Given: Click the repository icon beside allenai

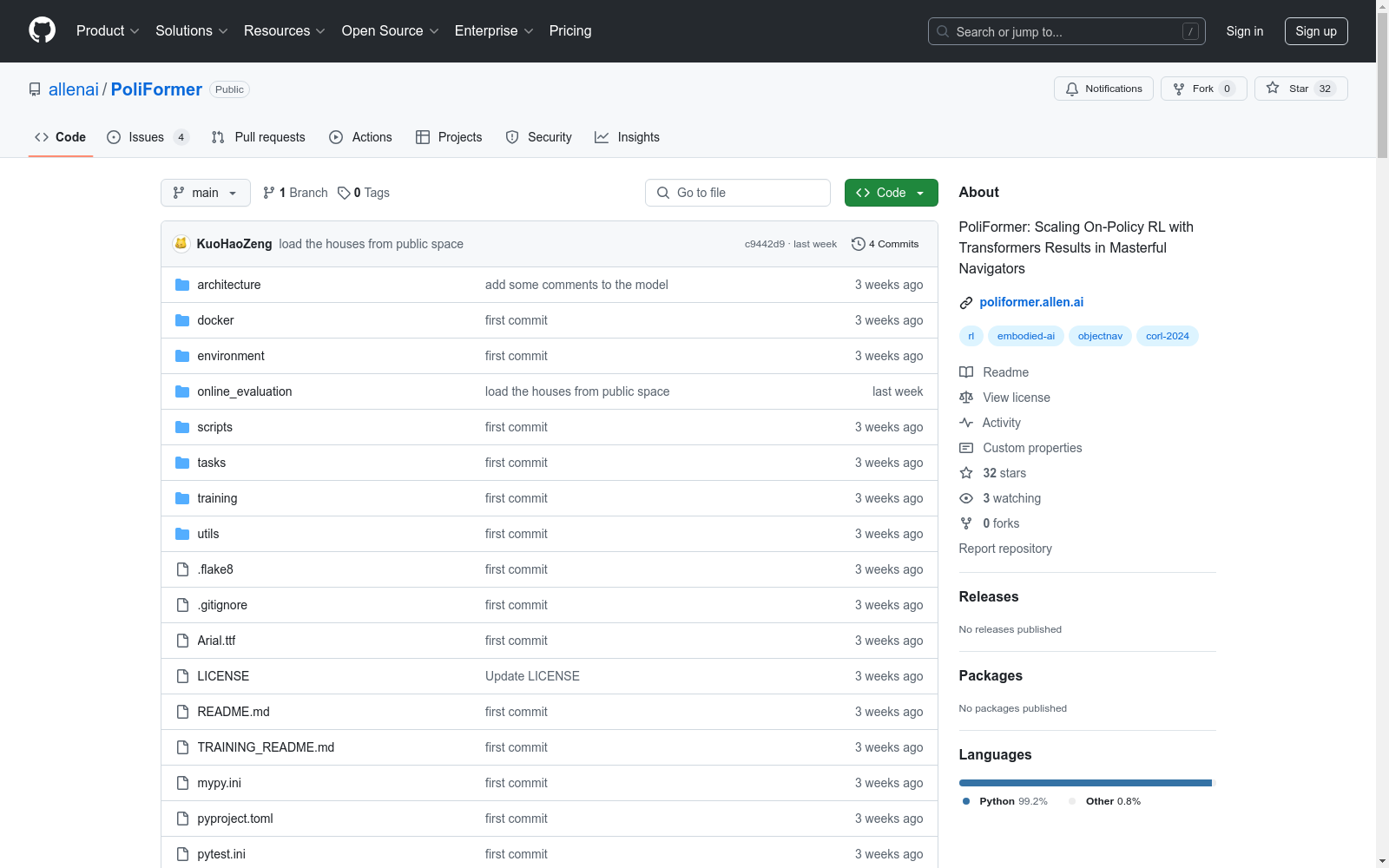Looking at the screenshot, I should click(x=35, y=89).
